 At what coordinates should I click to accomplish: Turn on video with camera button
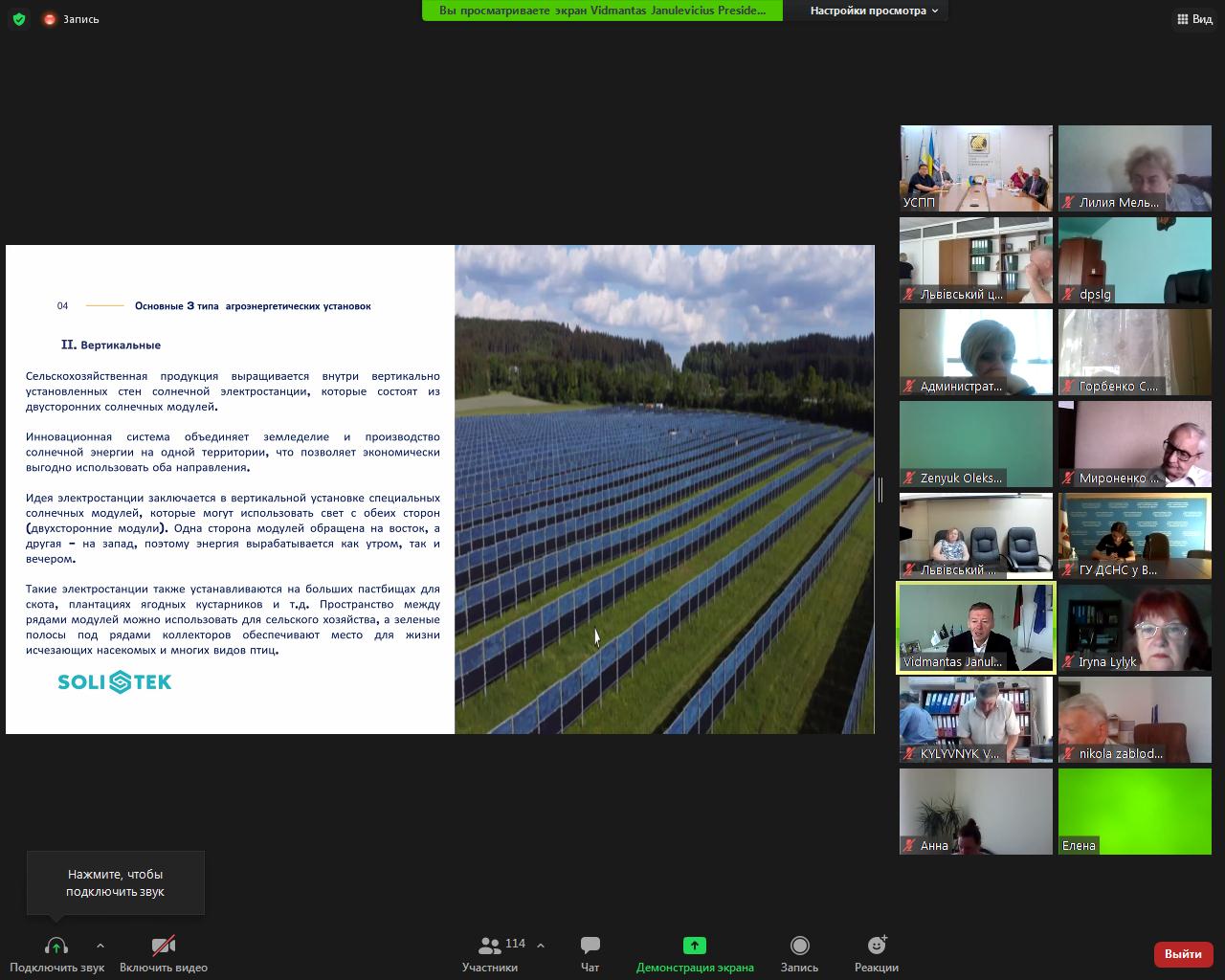[164, 946]
